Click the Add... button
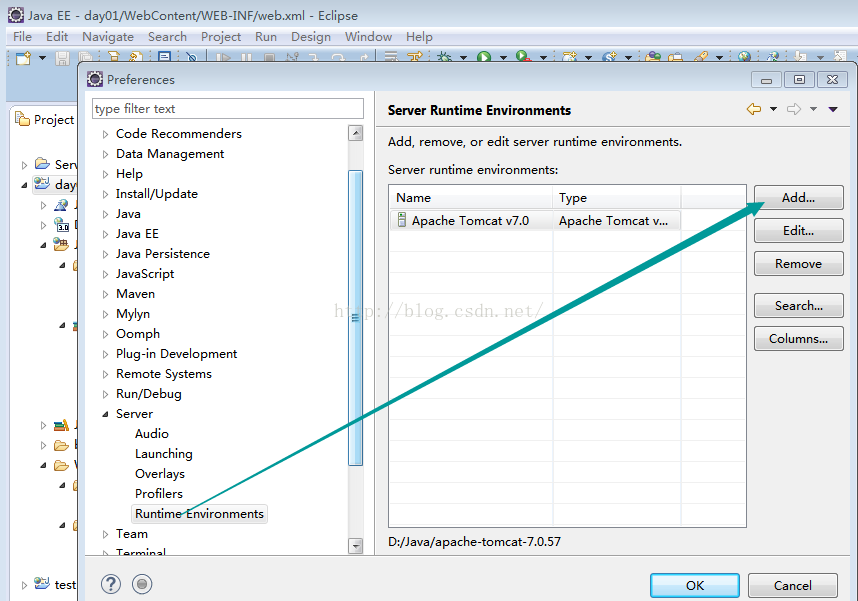 pos(798,197)
